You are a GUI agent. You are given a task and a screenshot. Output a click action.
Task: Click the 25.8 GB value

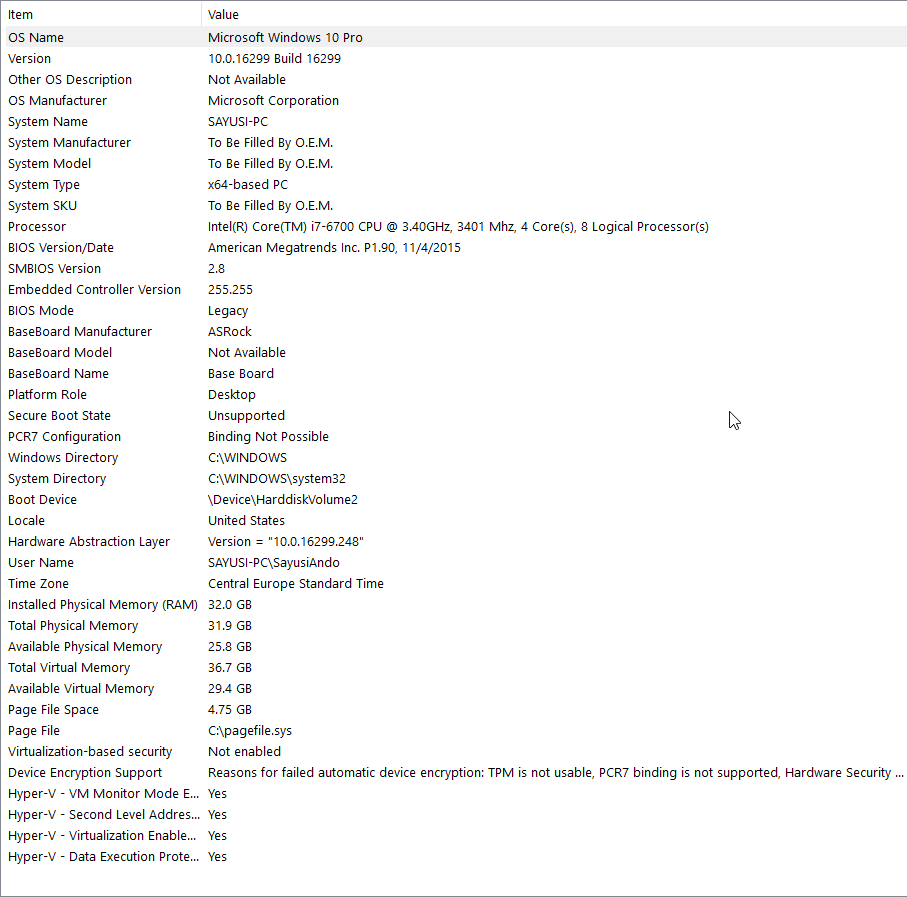(230, 647)
